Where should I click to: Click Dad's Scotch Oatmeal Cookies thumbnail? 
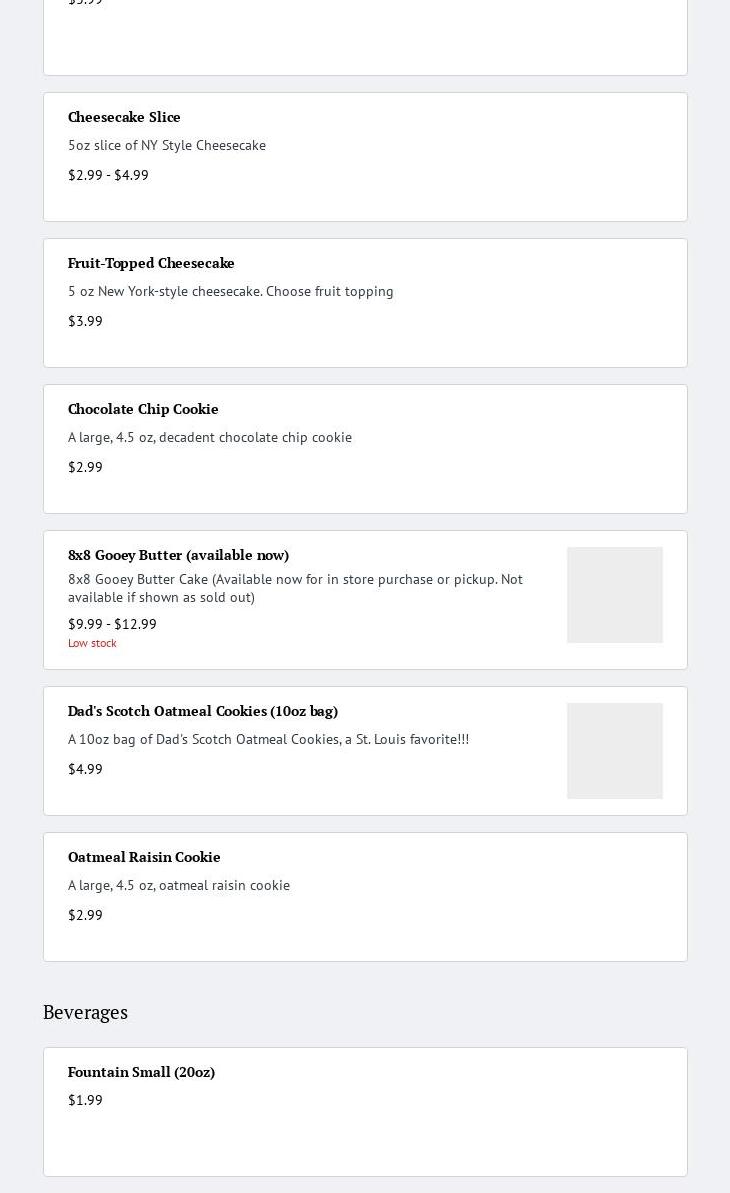coord(614,751)
